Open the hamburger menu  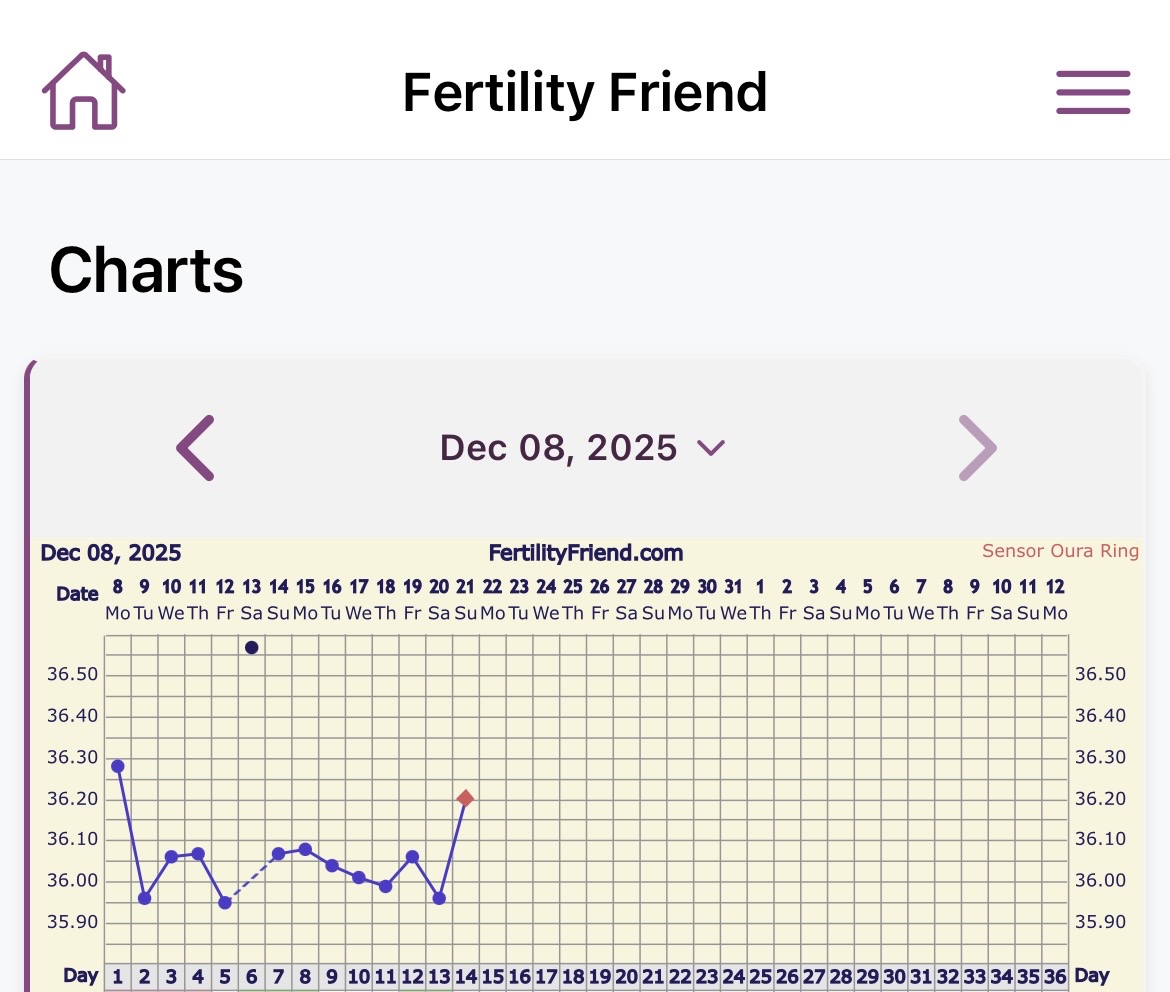[1093, 93]
